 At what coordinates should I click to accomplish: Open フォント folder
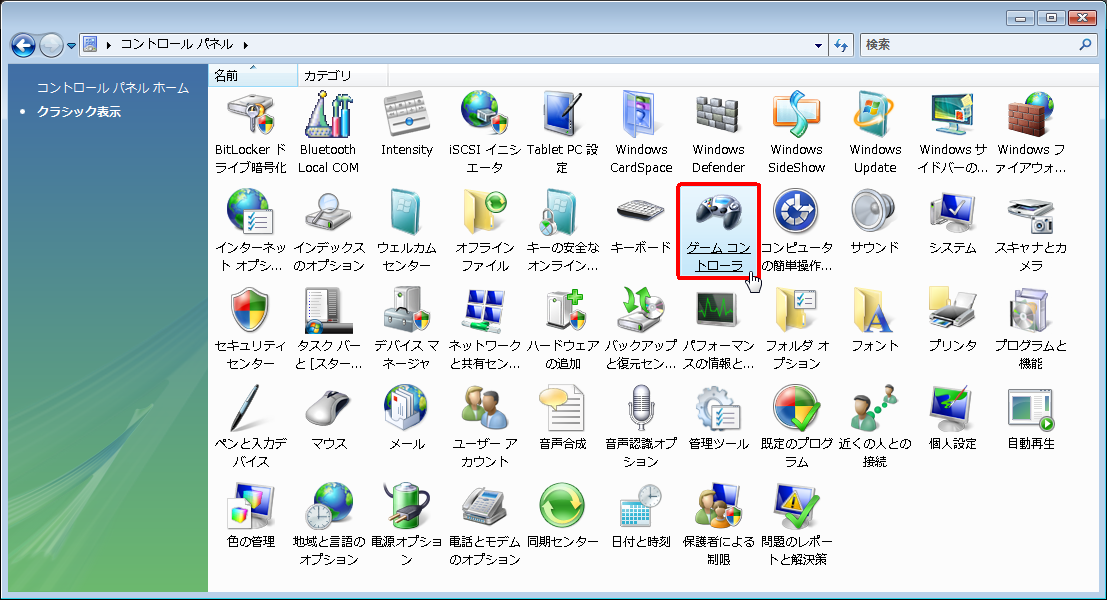pyautogui.click(x=875, y=320)
